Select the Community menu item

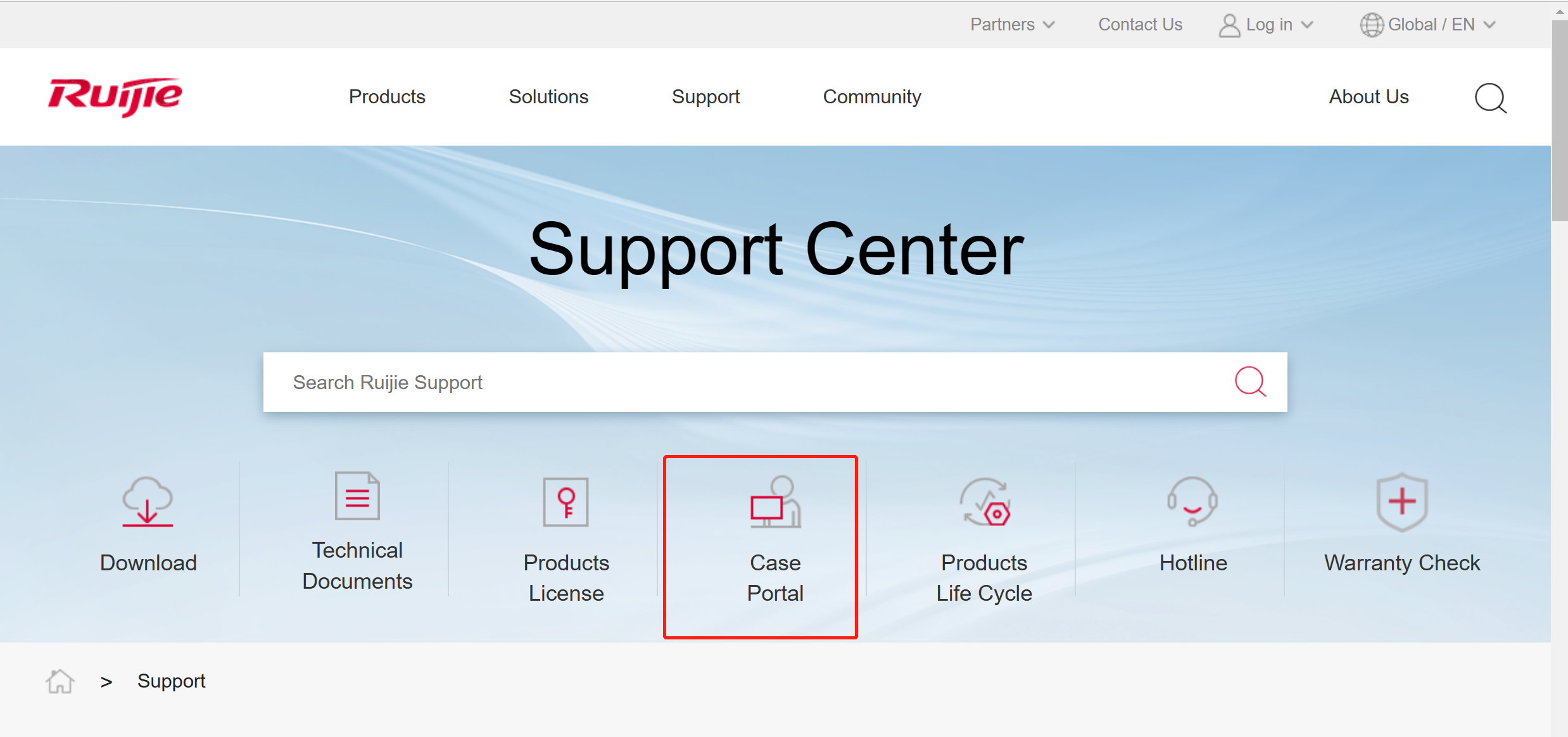click(871, 96)
